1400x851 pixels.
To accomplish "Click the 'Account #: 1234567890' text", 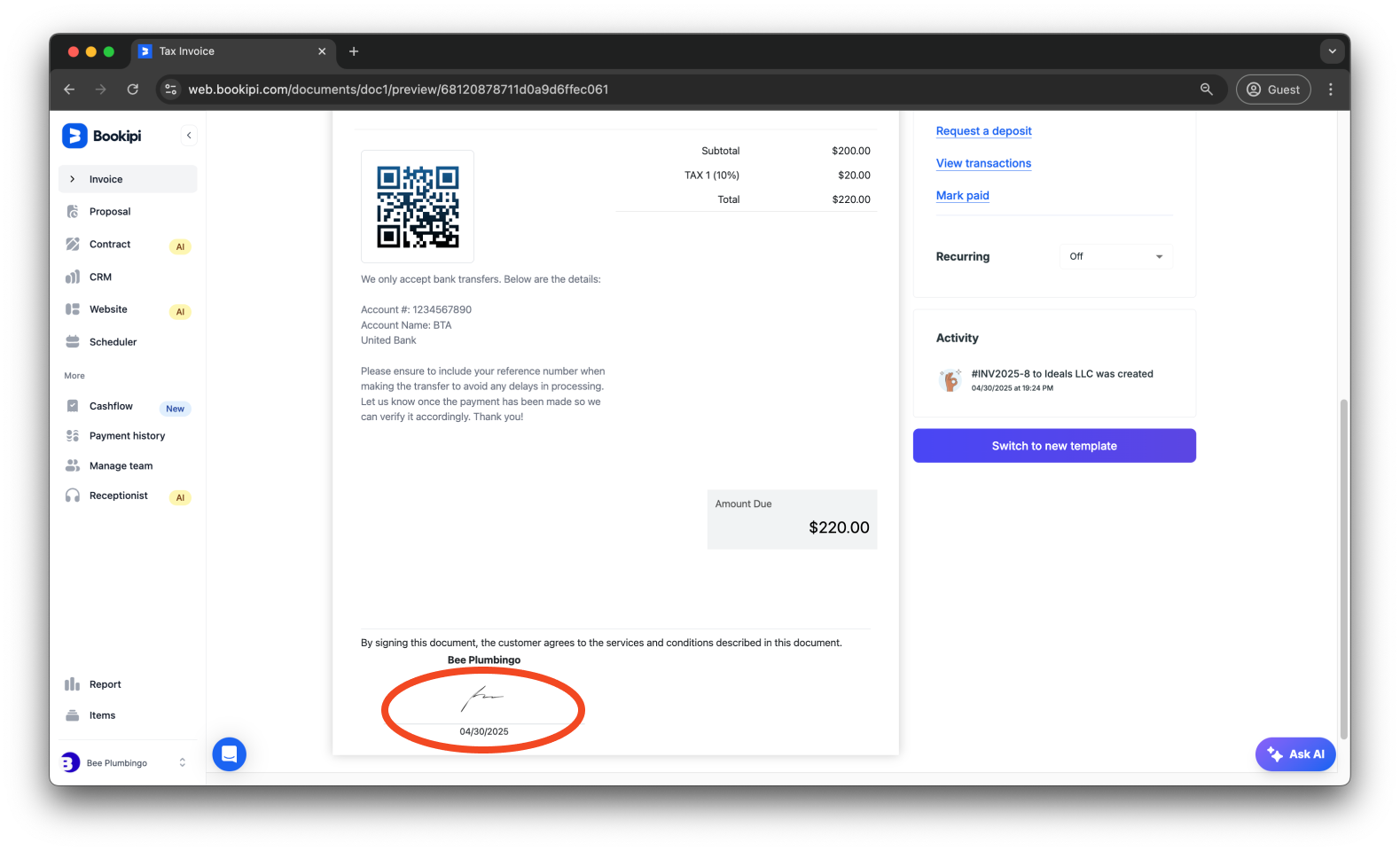I will click(x=416, y=310).
